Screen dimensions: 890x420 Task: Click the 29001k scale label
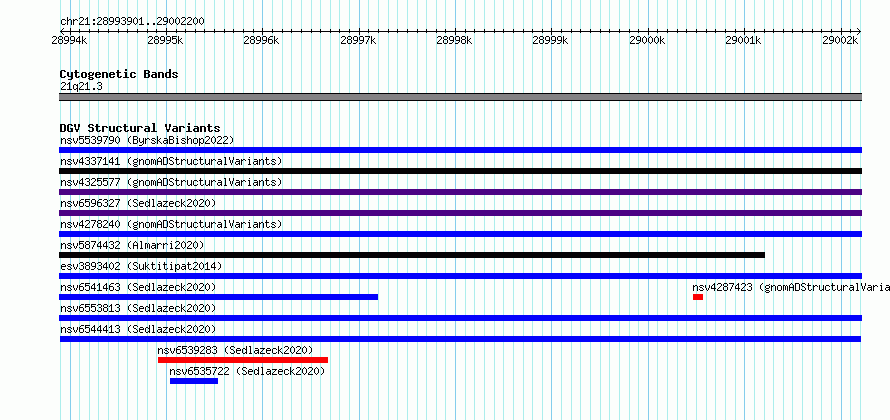pyautogui.click(x=743, y=41)
